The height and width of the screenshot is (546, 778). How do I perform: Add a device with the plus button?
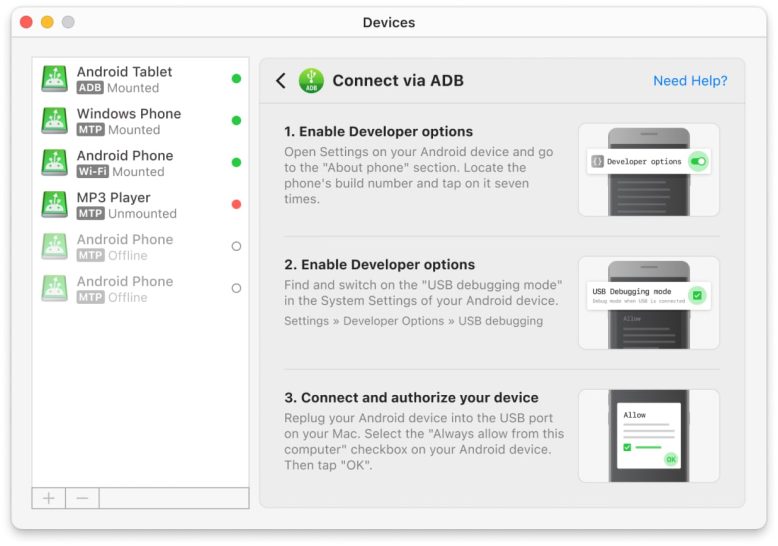click(x=49, y=498)
